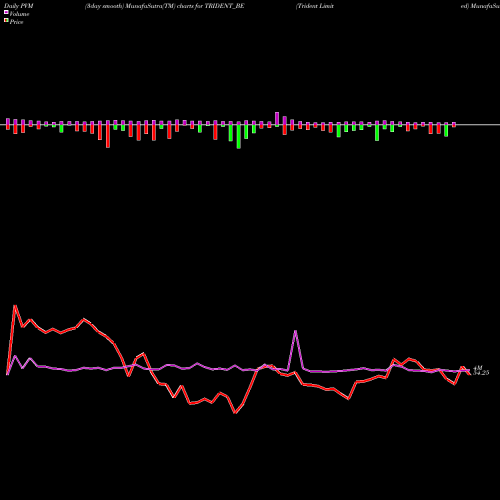Click the '(Trident Limit' company name text
The height and width of the screenshot is (500, 500).
(x=315, y=6)
